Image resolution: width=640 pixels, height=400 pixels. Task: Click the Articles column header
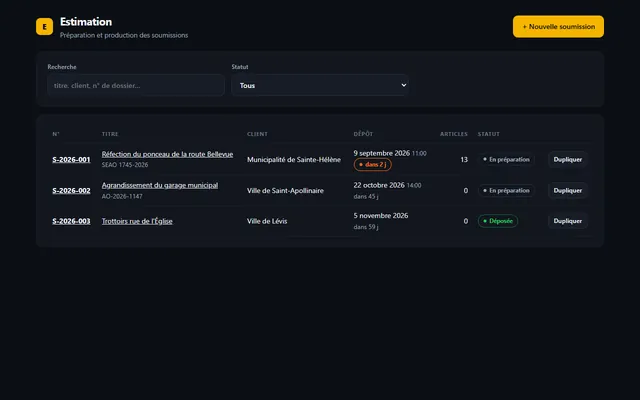454,134
